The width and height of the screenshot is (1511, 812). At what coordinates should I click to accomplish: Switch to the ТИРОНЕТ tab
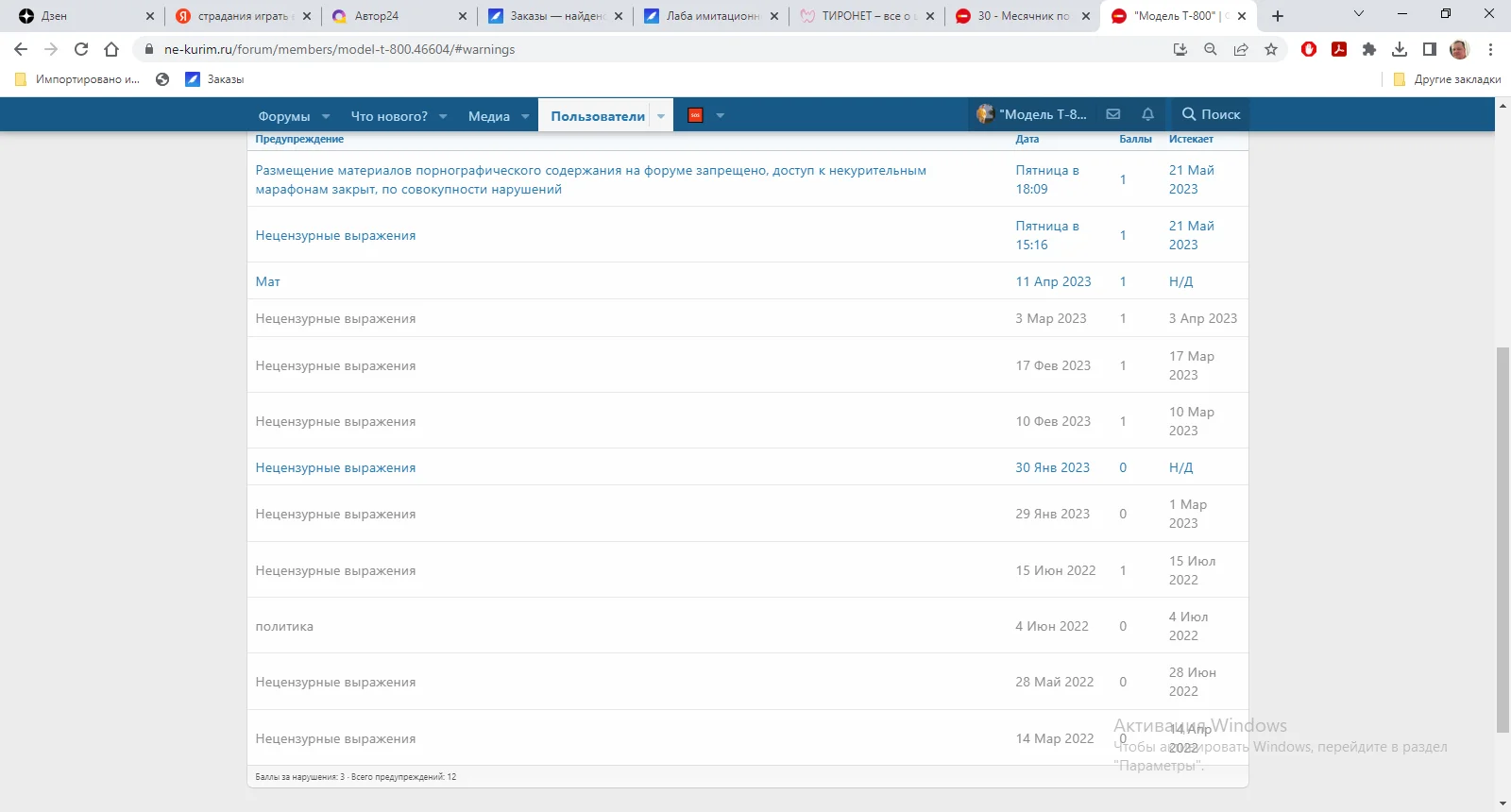(x=866, y=16)
